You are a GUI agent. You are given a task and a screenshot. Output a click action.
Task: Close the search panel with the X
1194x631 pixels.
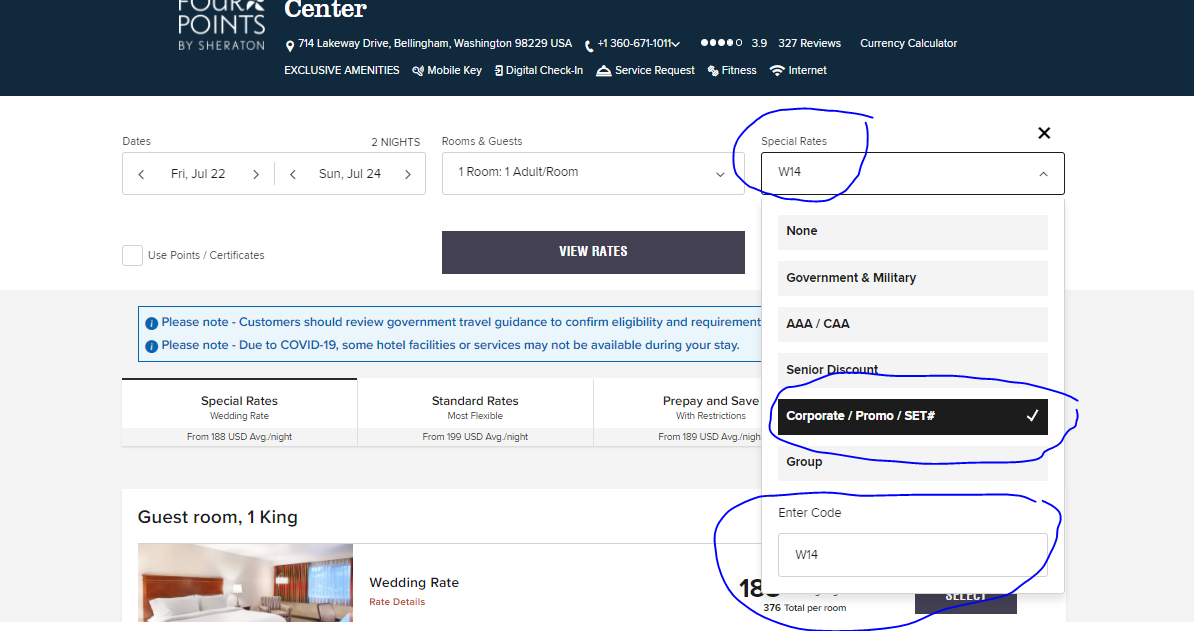click(1044, 133)
